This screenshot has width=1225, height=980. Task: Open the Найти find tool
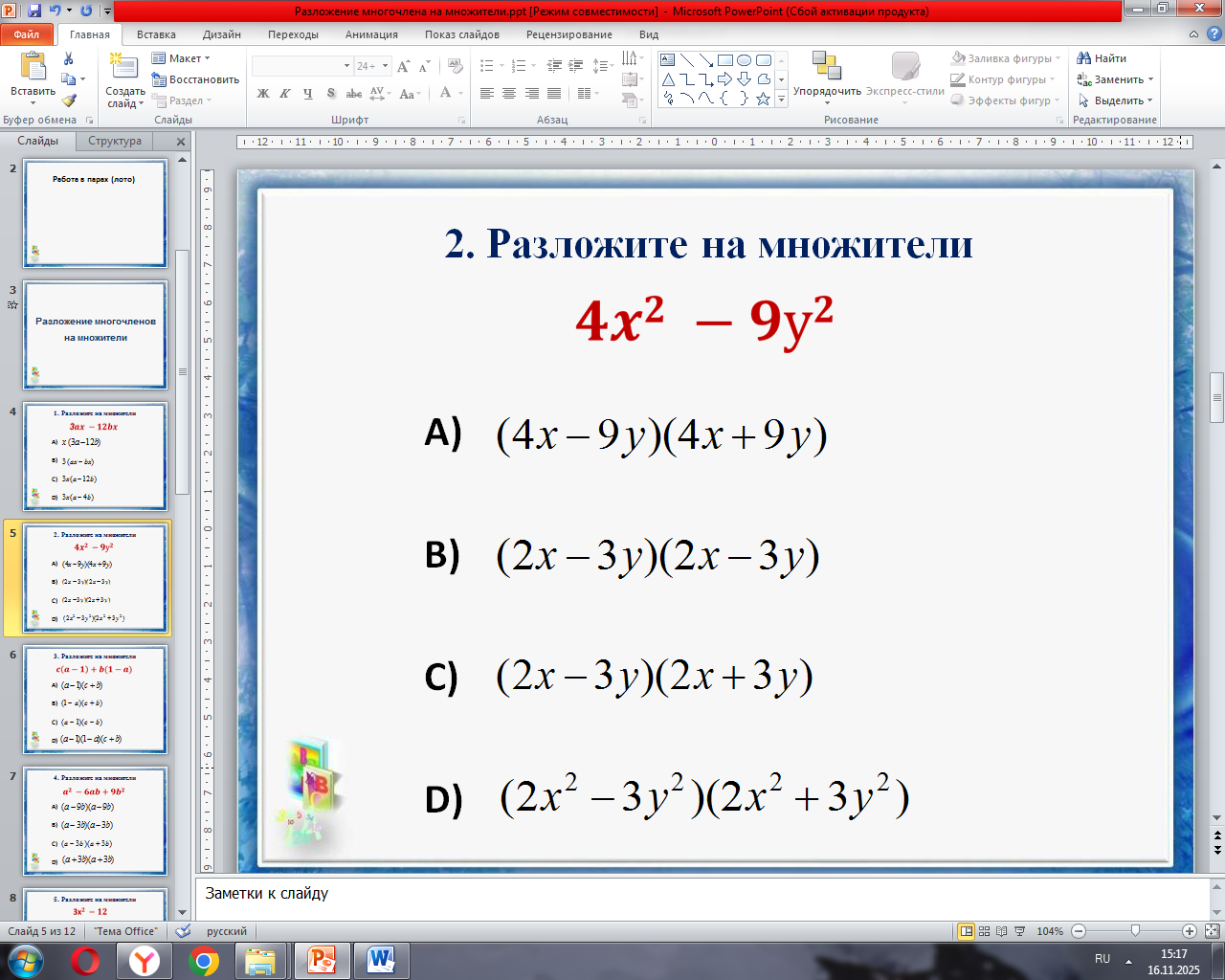(x=1102, y=58)
